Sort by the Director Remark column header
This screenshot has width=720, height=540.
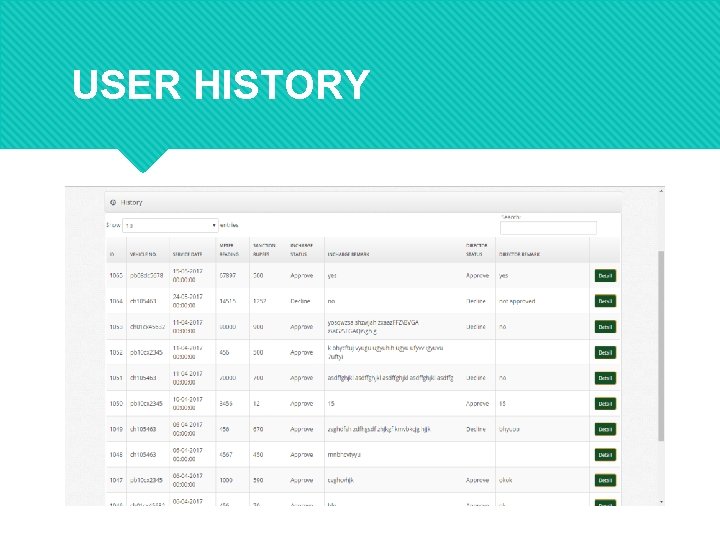[519, 254]
